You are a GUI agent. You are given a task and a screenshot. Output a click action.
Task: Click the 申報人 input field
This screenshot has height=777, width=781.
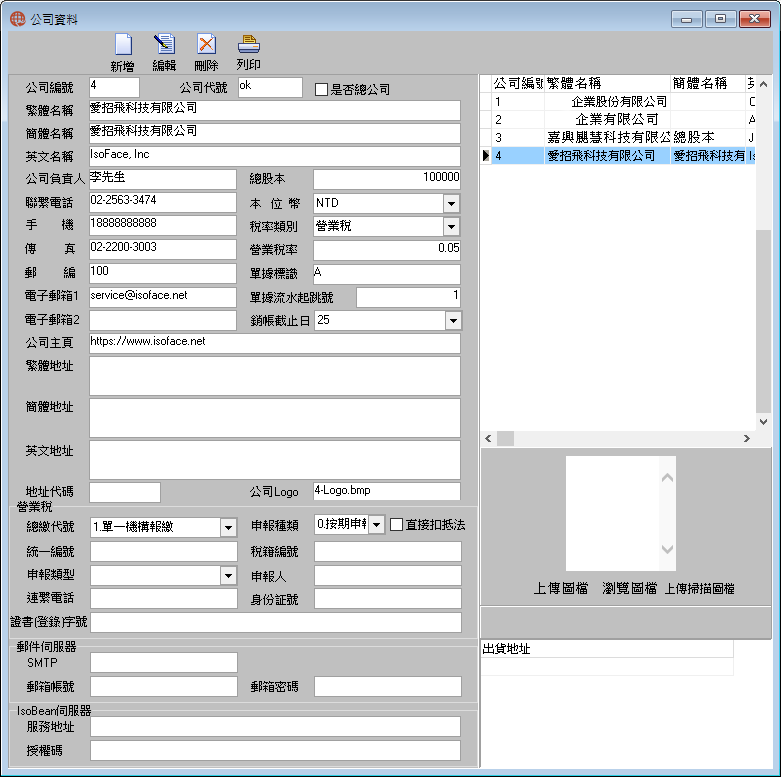pos(388,576)
